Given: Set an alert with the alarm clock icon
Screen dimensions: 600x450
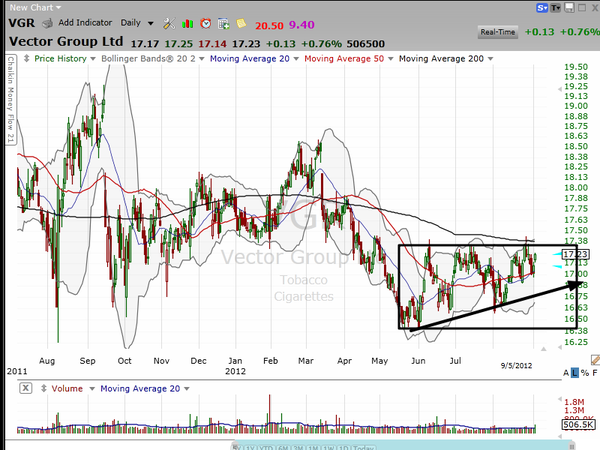Looking at the screenshot, I should coord(206,24).
